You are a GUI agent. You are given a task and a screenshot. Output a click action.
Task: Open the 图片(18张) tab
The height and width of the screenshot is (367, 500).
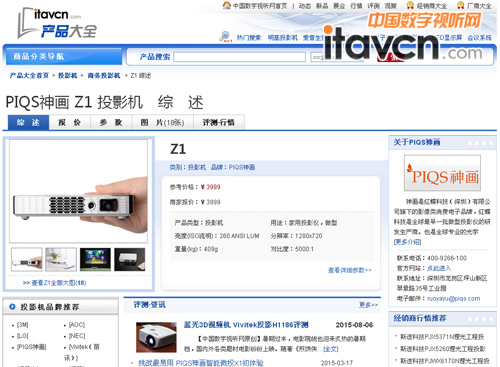click(x=162, y=123)
